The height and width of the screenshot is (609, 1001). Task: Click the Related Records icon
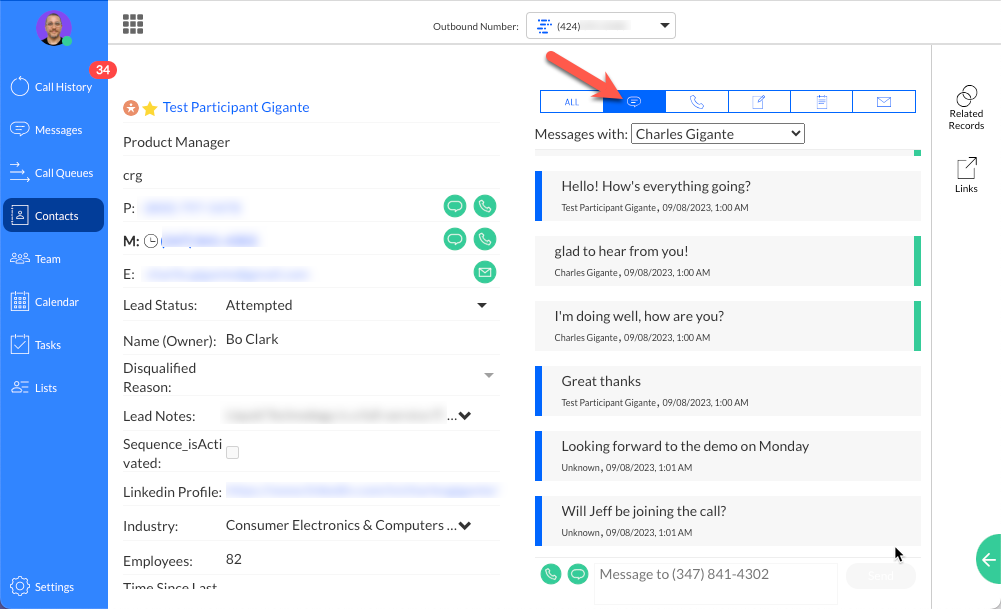[x=966, y=106]
